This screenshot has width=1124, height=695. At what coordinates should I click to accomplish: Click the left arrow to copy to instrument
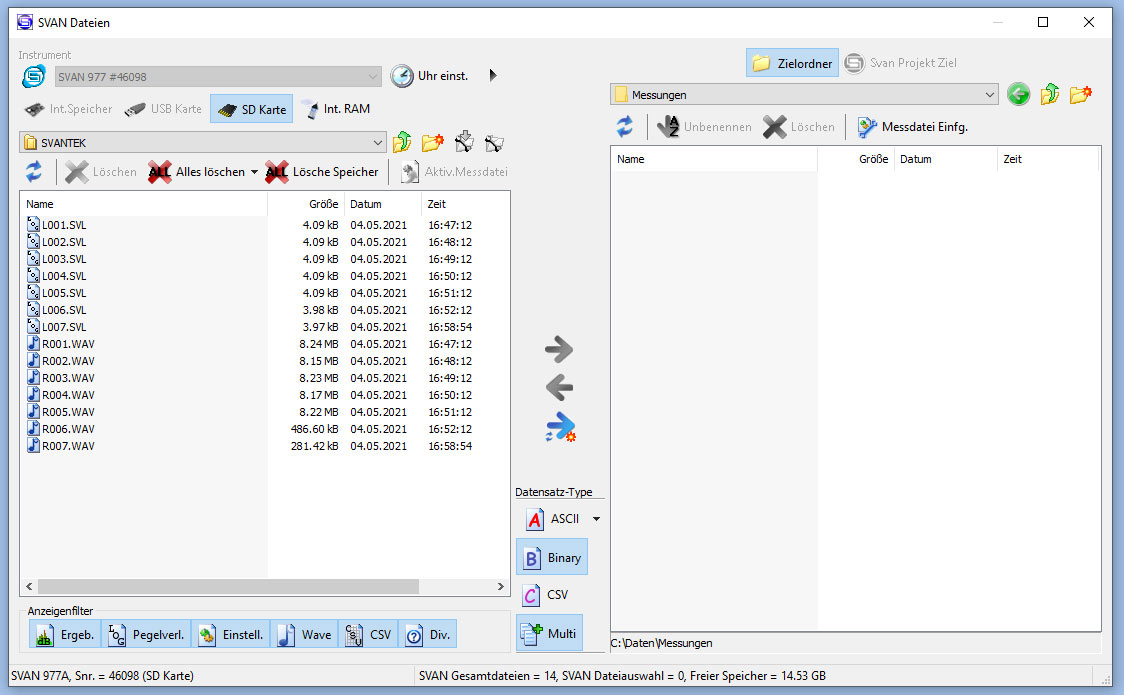[x=559, y=388]
